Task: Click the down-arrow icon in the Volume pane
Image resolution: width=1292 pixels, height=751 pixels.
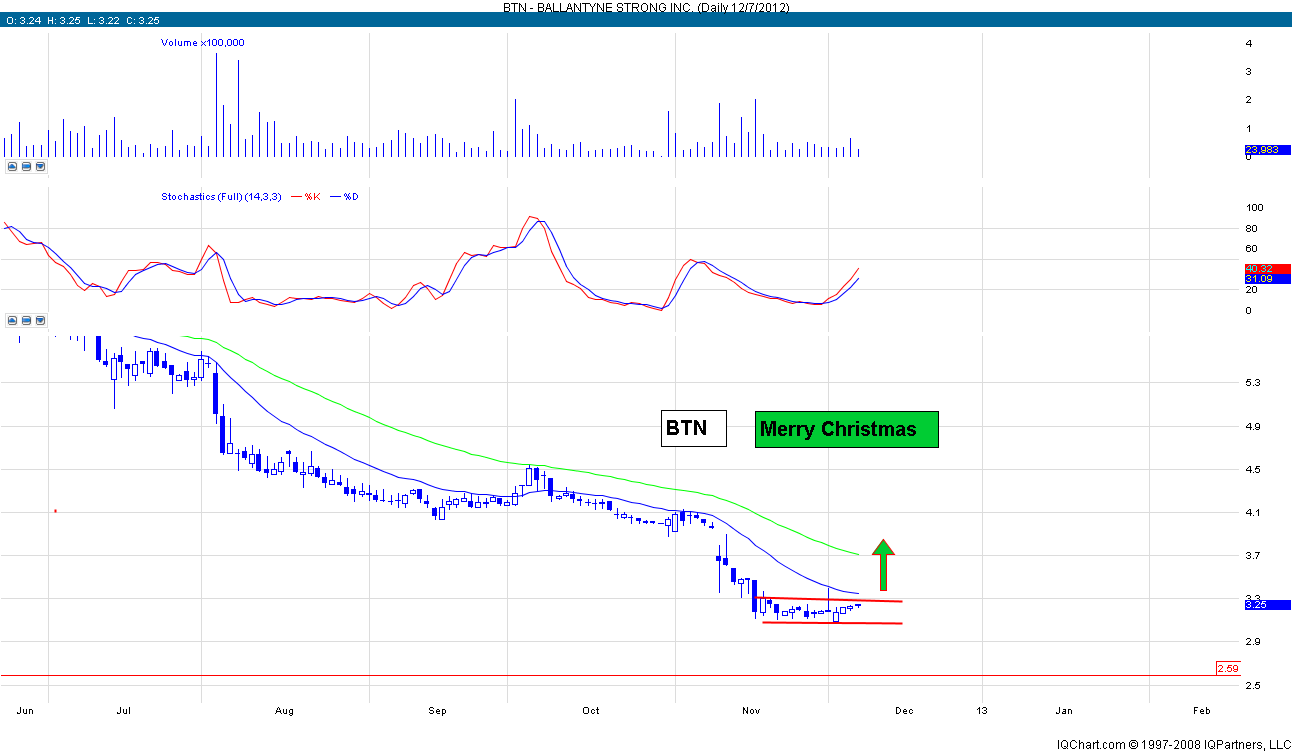Action: pyautogui.click(x=41, y=167)
